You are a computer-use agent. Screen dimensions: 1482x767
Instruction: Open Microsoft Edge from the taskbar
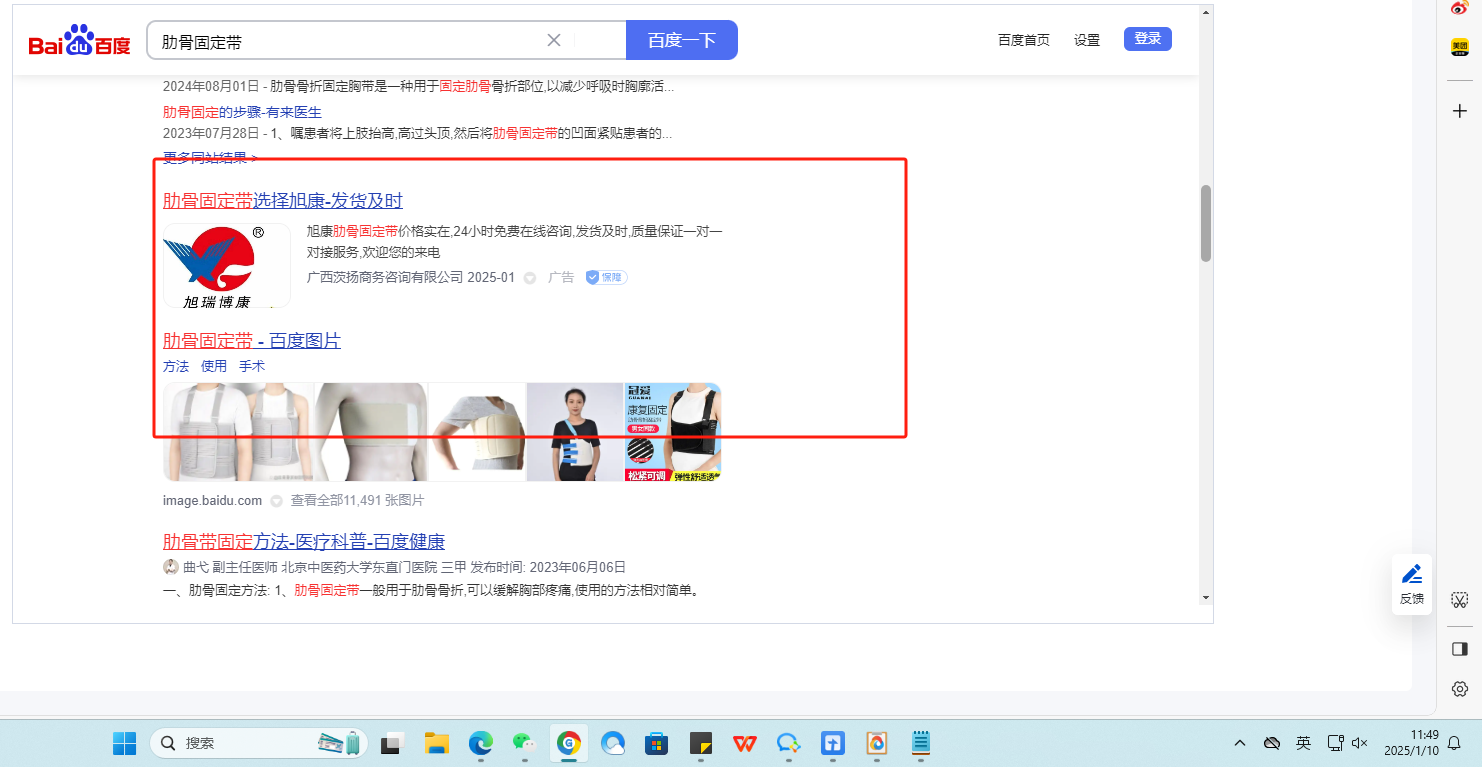[481, 743]
